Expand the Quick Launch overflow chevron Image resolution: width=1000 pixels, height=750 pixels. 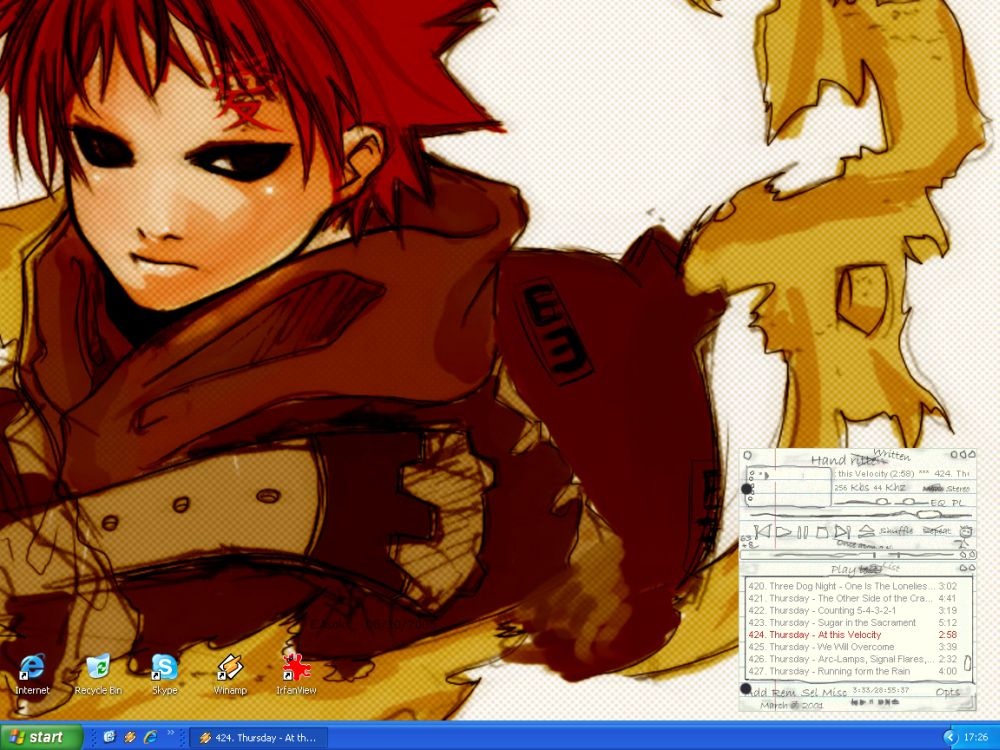click(x=171, y=733)
